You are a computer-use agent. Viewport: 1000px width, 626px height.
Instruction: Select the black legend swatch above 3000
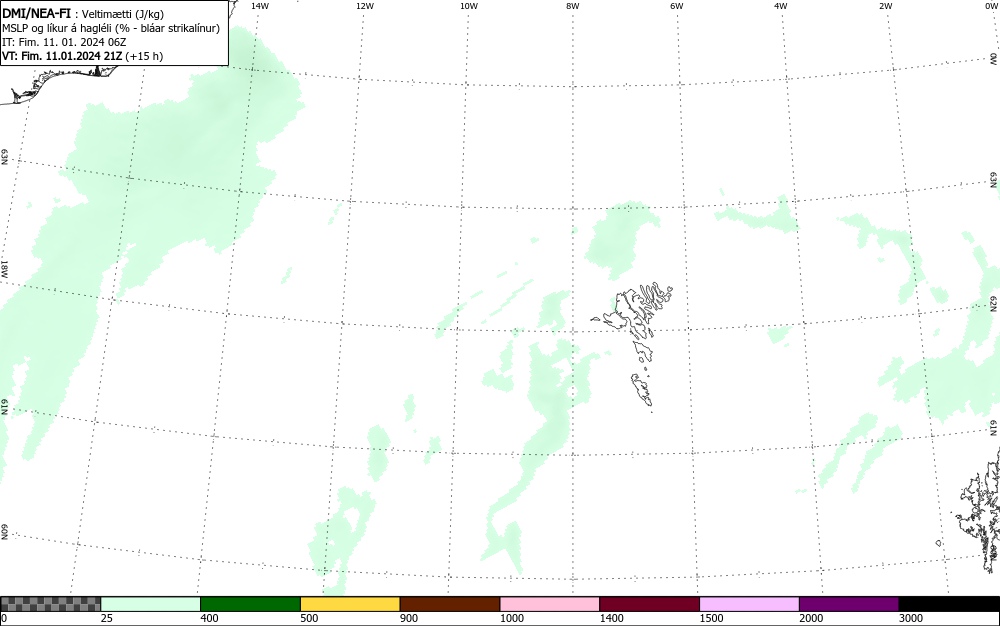(x=949, y=604)
